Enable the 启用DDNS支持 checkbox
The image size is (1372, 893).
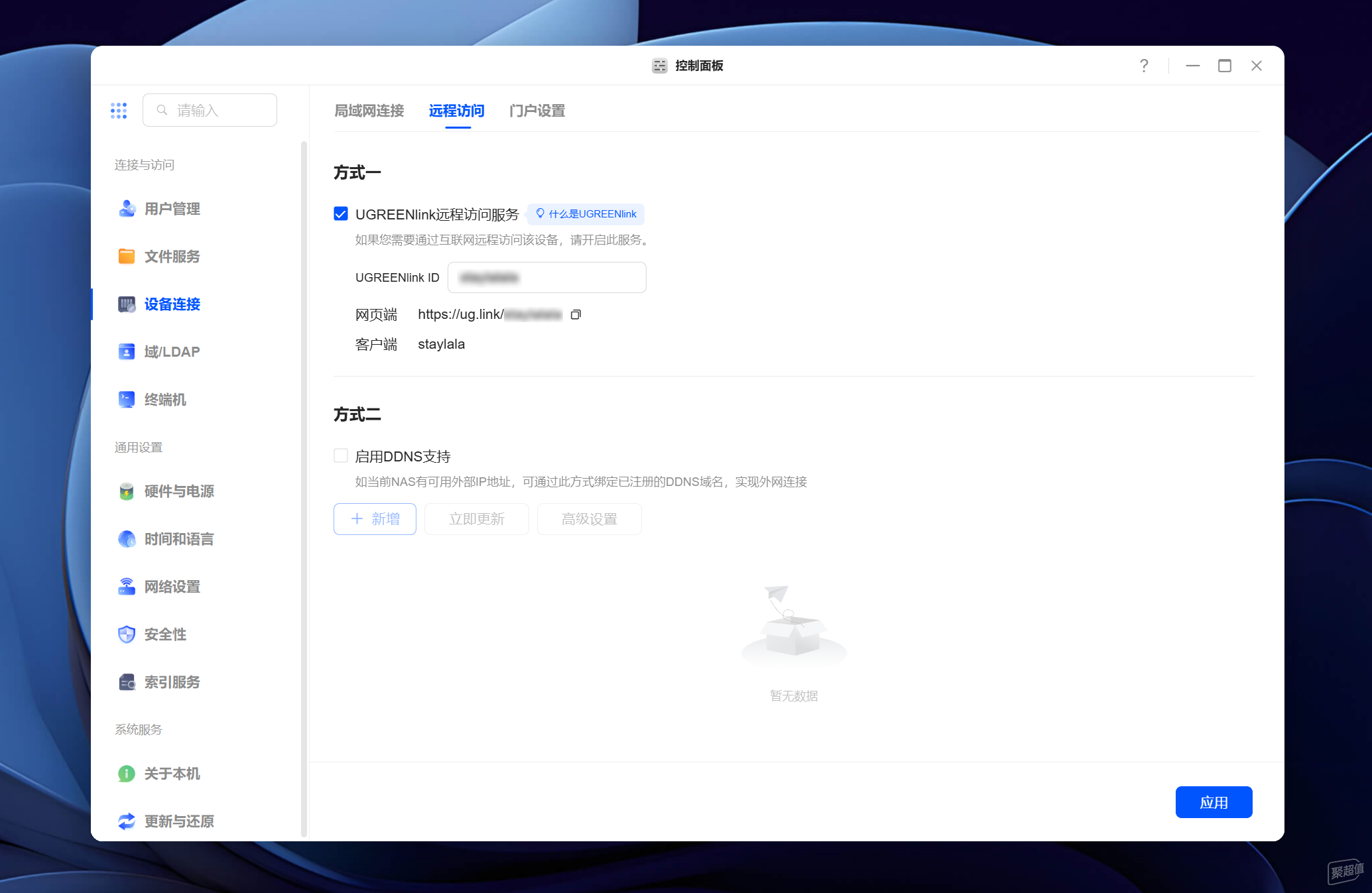pos(341,455)
